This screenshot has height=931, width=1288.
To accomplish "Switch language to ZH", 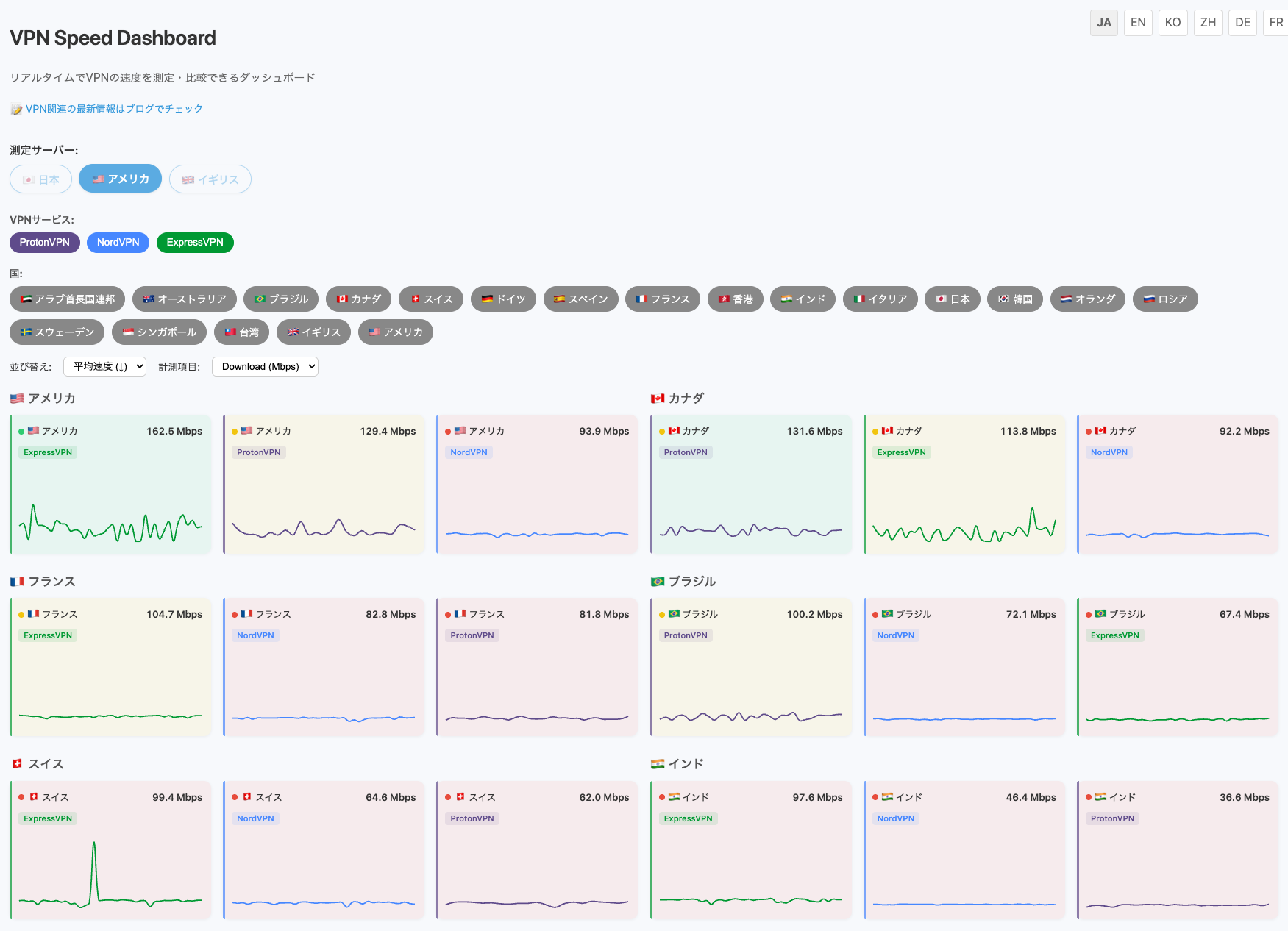I will [x=1208, y=23].
